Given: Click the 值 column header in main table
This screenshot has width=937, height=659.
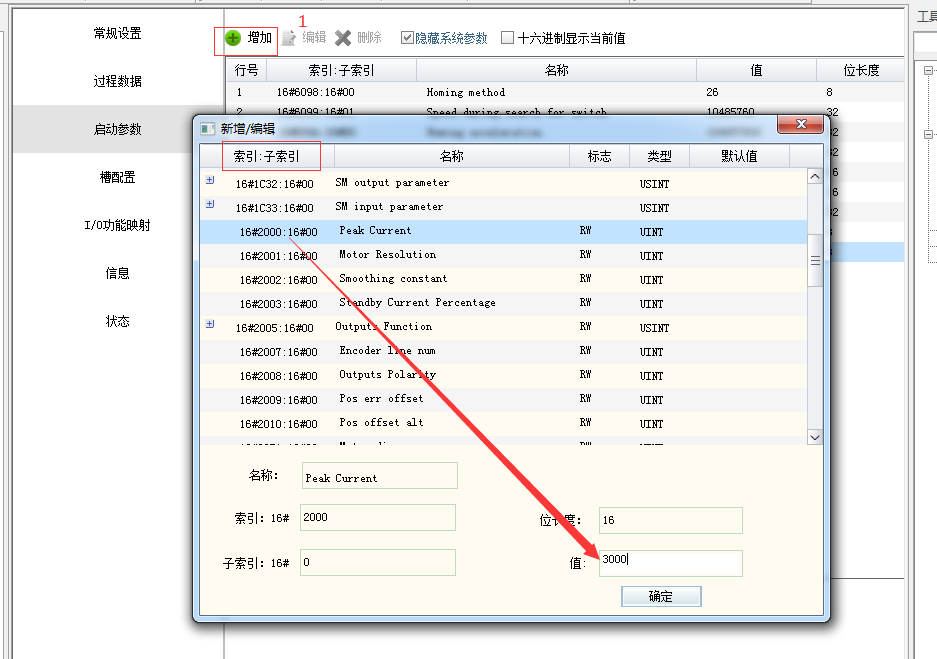Looking at the screenshot, I should coord(757,71).
